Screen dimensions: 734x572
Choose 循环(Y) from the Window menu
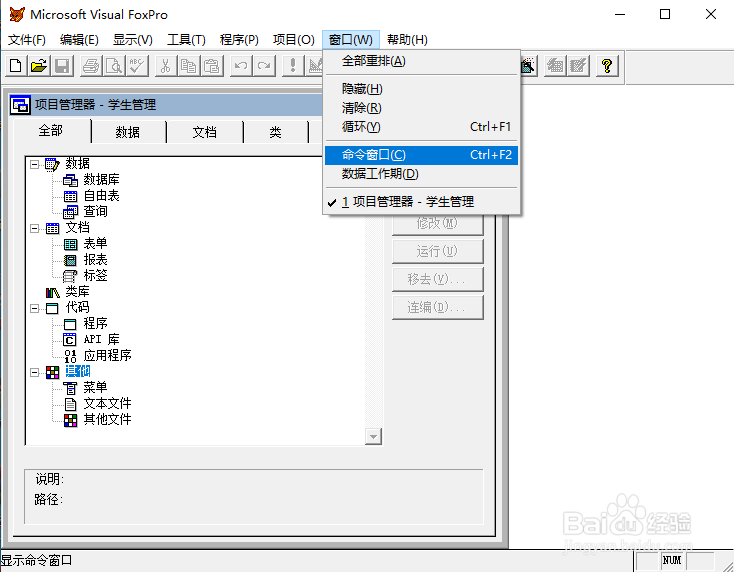click(421, 127)
